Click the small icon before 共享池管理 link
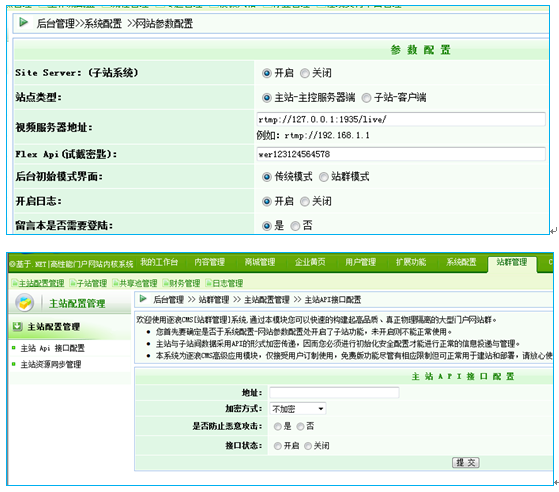559x492 pixels. click(116, 283)
